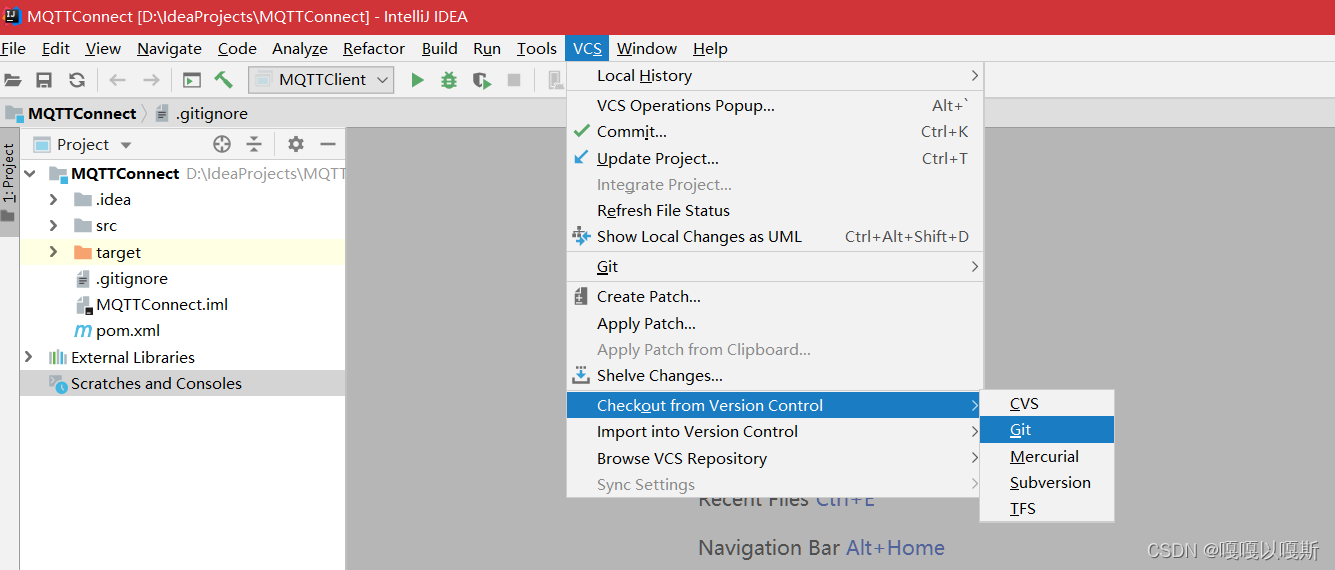The height and width of the screenshot is (570, 1335).
Task: Open the Refactor menu
Action: 374,48
